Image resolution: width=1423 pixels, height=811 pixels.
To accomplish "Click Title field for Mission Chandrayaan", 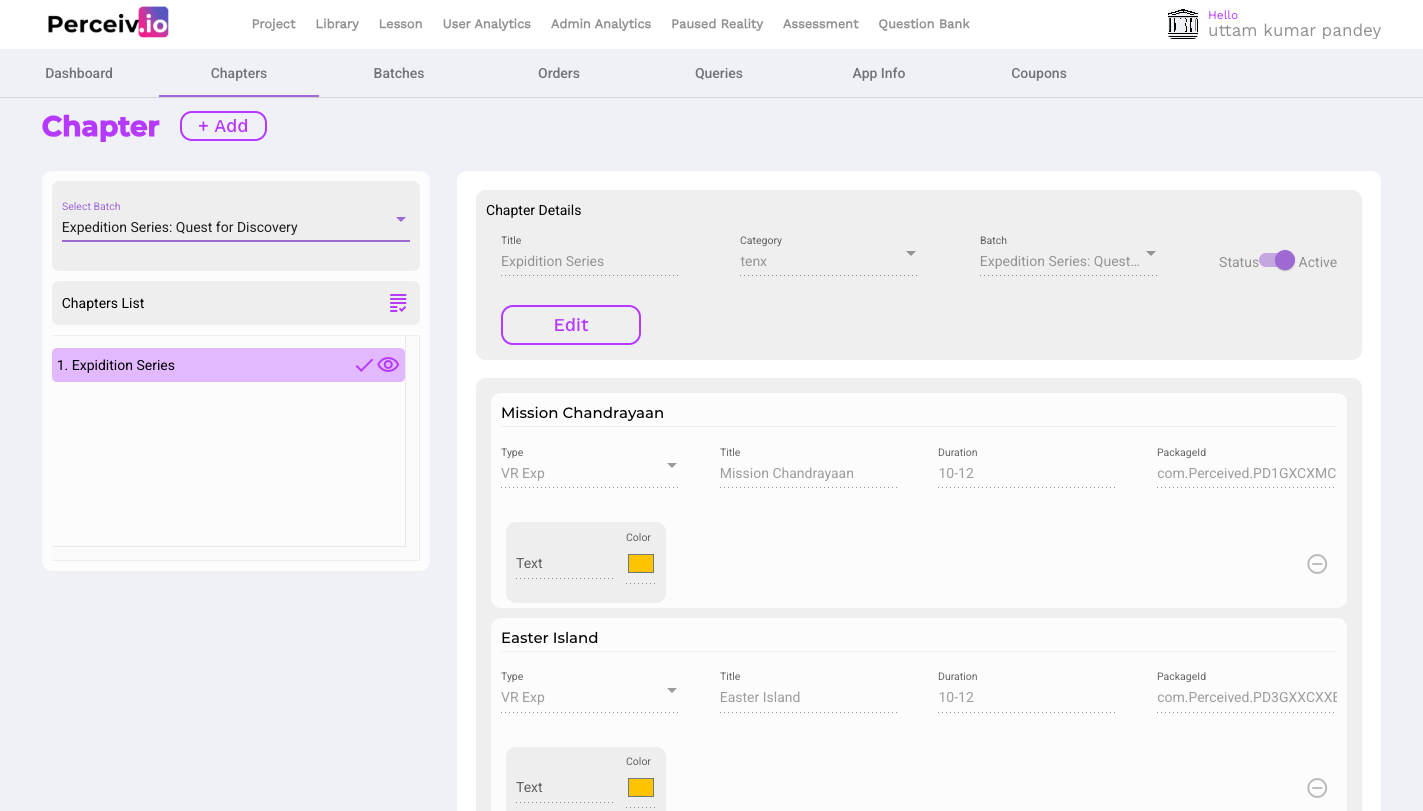I will tap(808, 473).
